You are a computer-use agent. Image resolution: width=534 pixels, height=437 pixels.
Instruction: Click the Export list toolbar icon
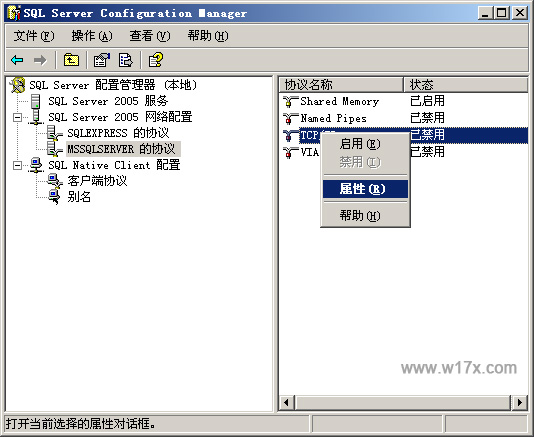(x=125, y=60)
